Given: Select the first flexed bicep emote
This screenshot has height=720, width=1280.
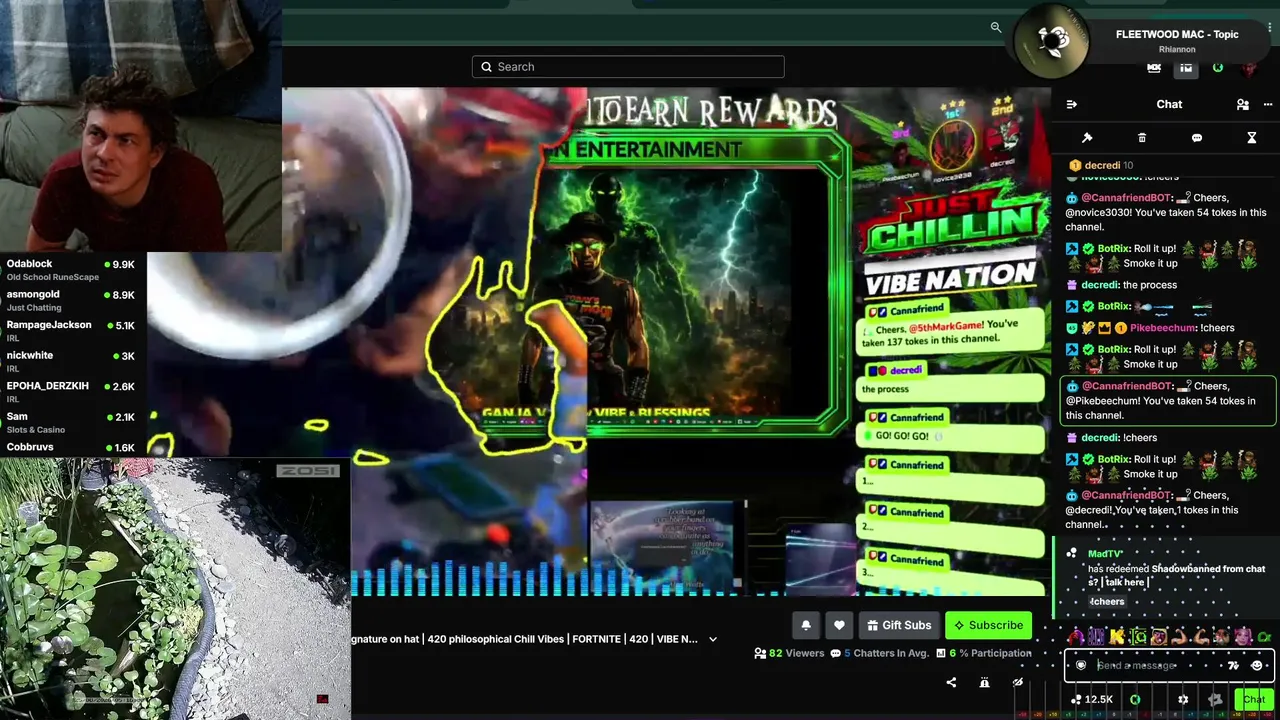Looking at the screenshot, I should [x=1180, y=636].
